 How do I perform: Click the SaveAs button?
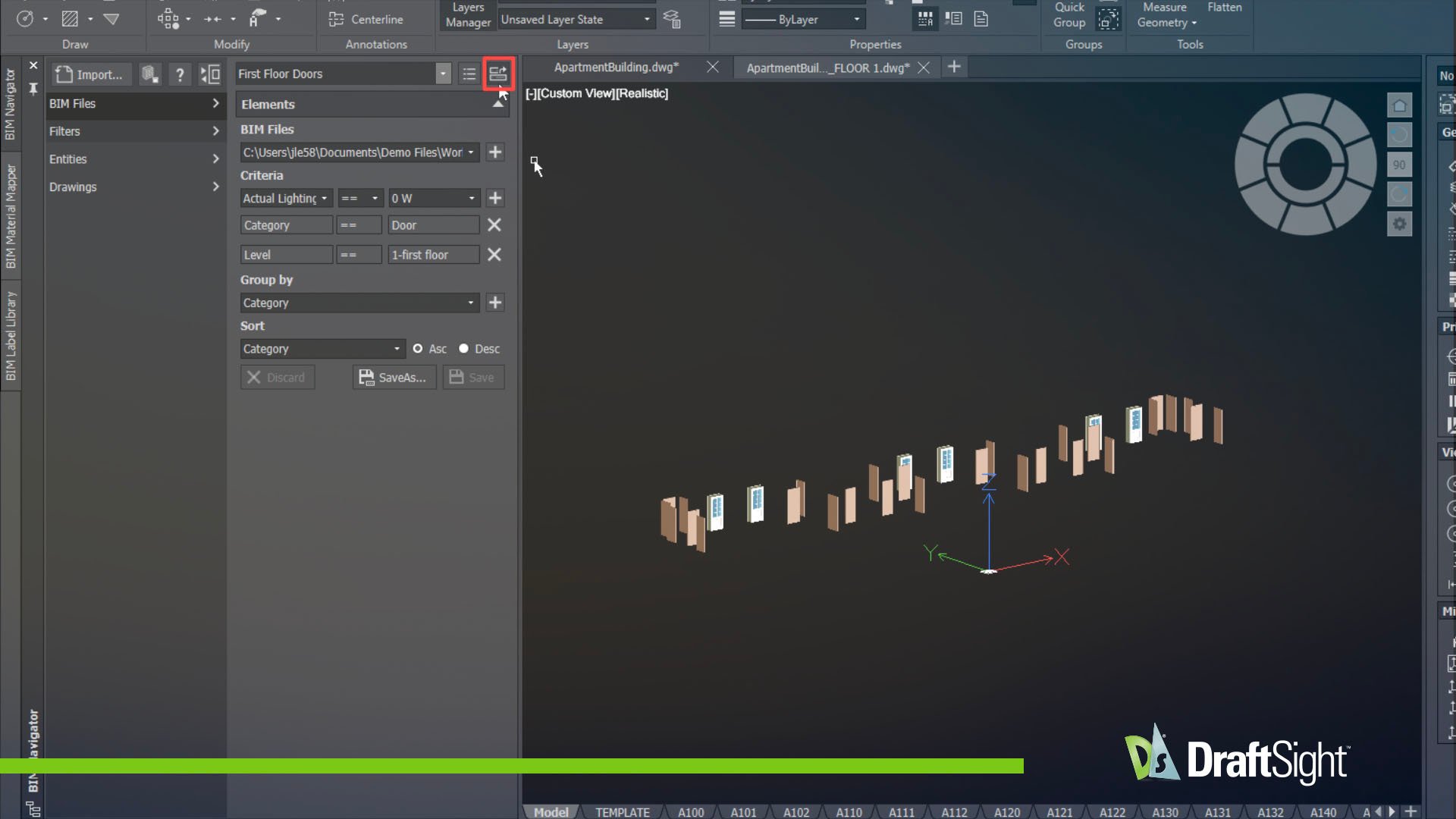click(394, 377)
